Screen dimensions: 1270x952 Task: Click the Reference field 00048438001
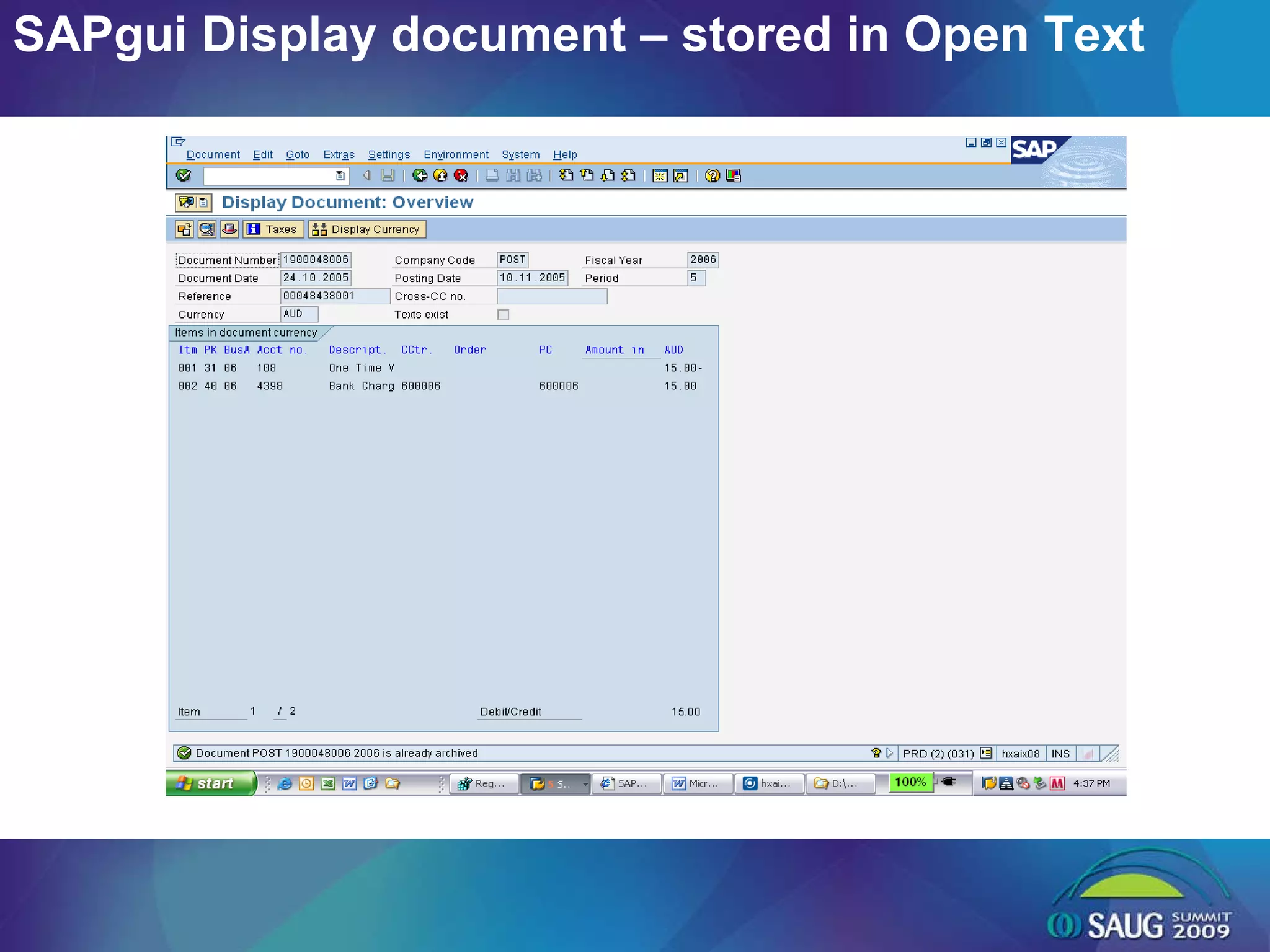tap(335, 296)
